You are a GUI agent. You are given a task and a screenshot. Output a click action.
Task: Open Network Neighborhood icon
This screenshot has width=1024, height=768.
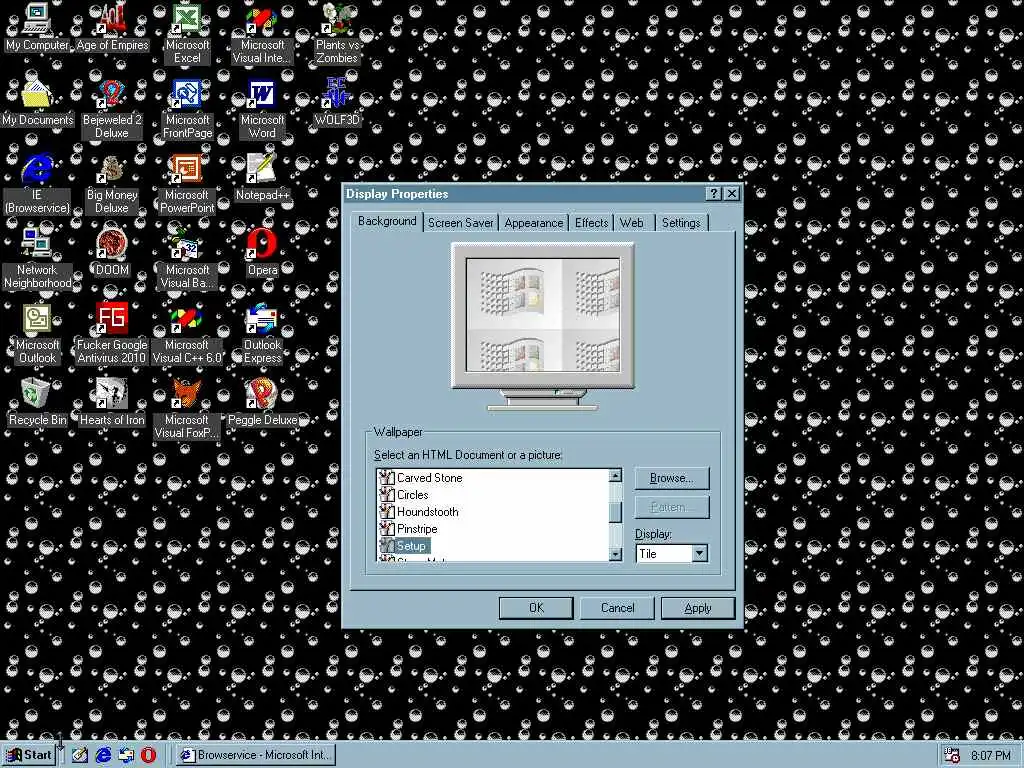[x=37, y=259]
